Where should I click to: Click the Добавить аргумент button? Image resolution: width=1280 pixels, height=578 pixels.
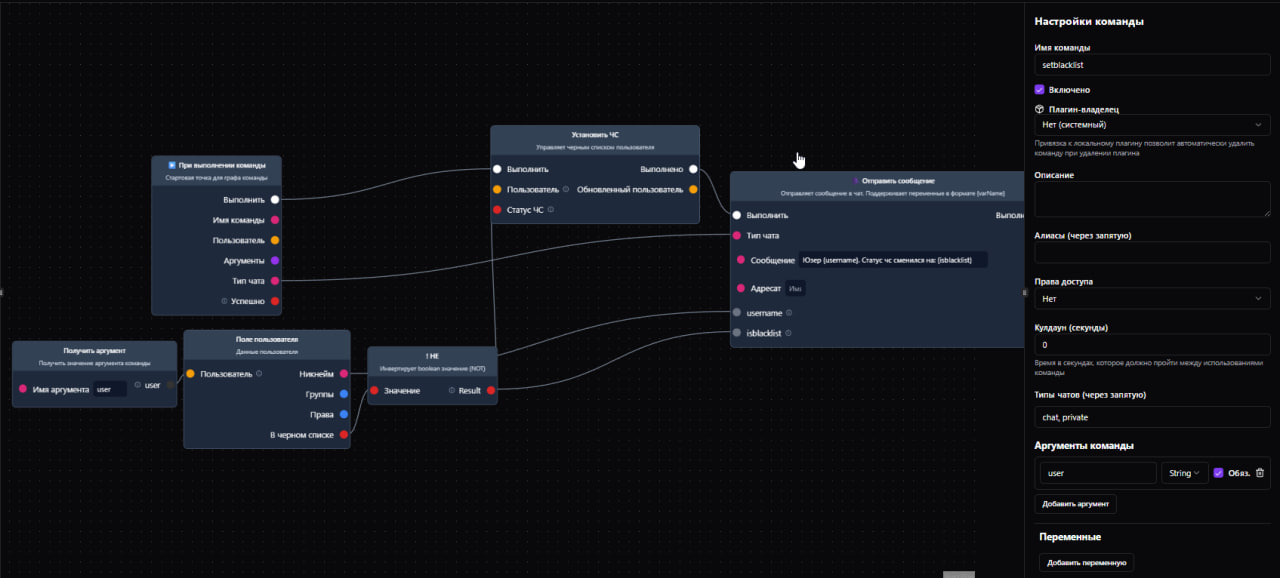(x=1075, y=504)
